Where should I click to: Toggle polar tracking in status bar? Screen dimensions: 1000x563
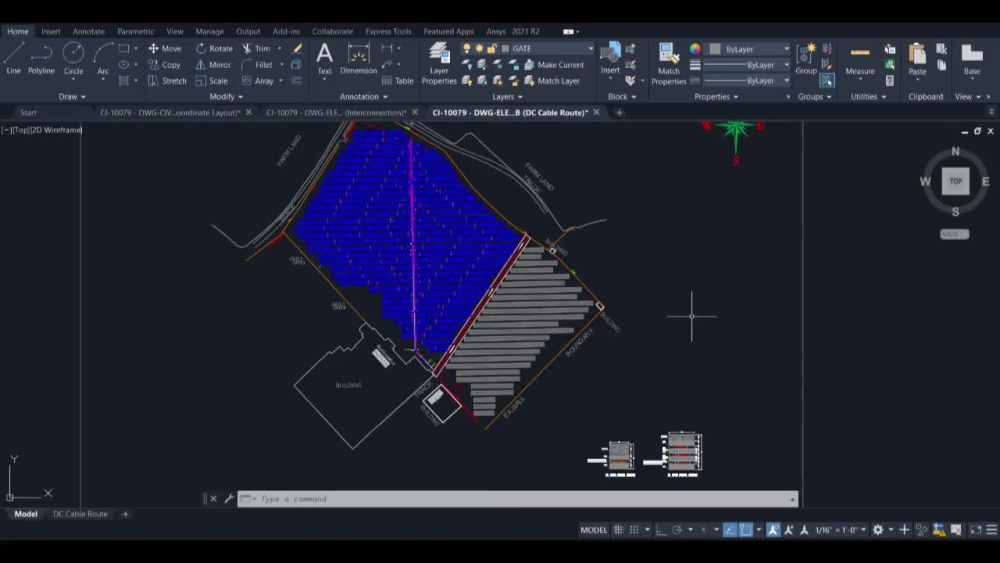point(677,530)
